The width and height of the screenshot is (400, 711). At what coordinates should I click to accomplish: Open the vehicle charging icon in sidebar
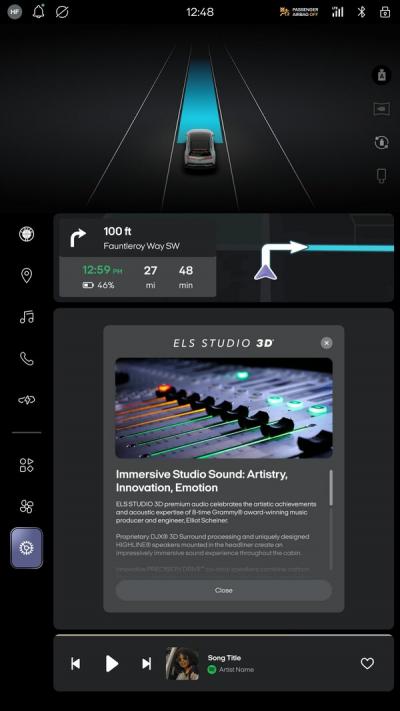27,399
